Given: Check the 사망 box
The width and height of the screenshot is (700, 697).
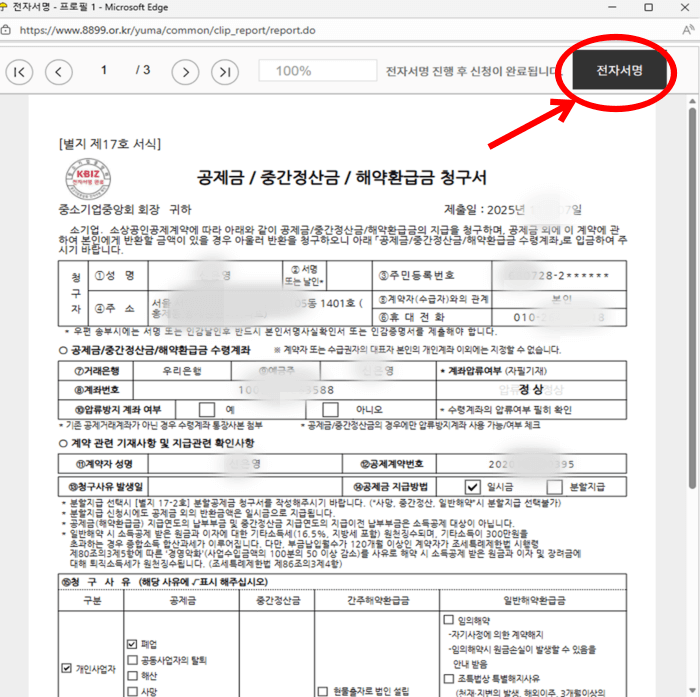Looking at the screenshot, I should (x=132, y=691).
